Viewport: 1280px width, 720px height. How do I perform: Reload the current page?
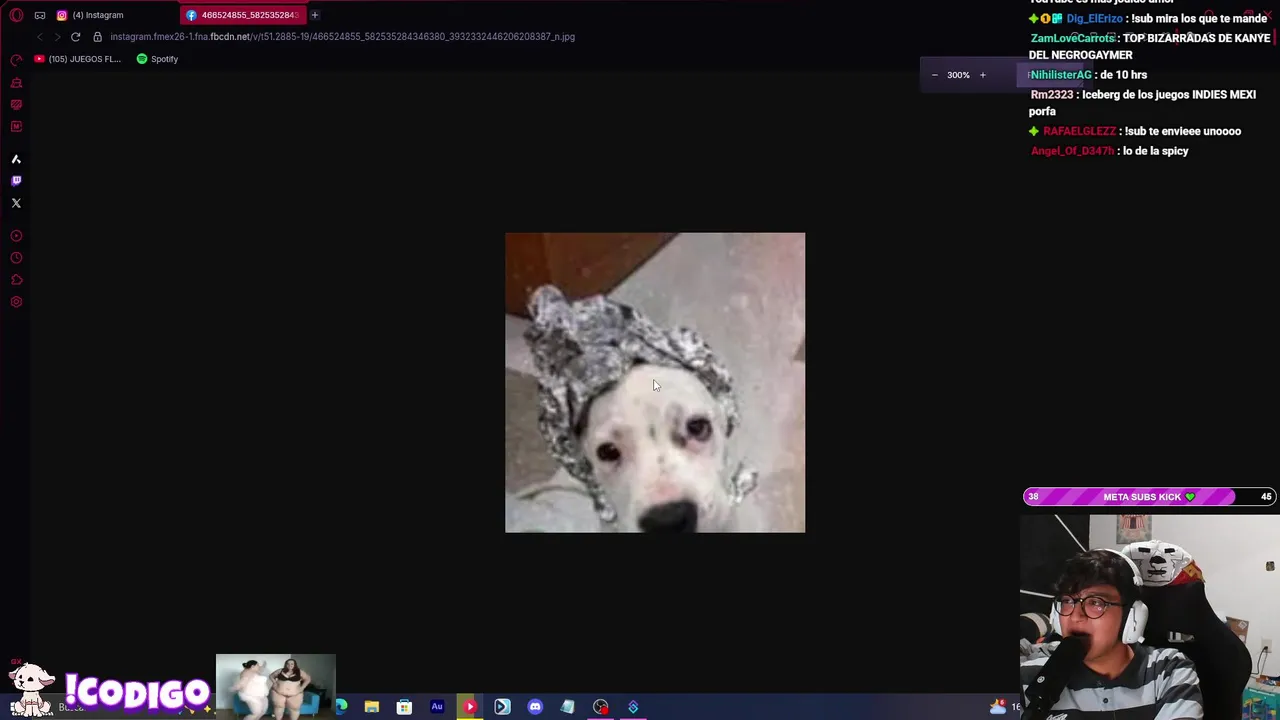75,37
